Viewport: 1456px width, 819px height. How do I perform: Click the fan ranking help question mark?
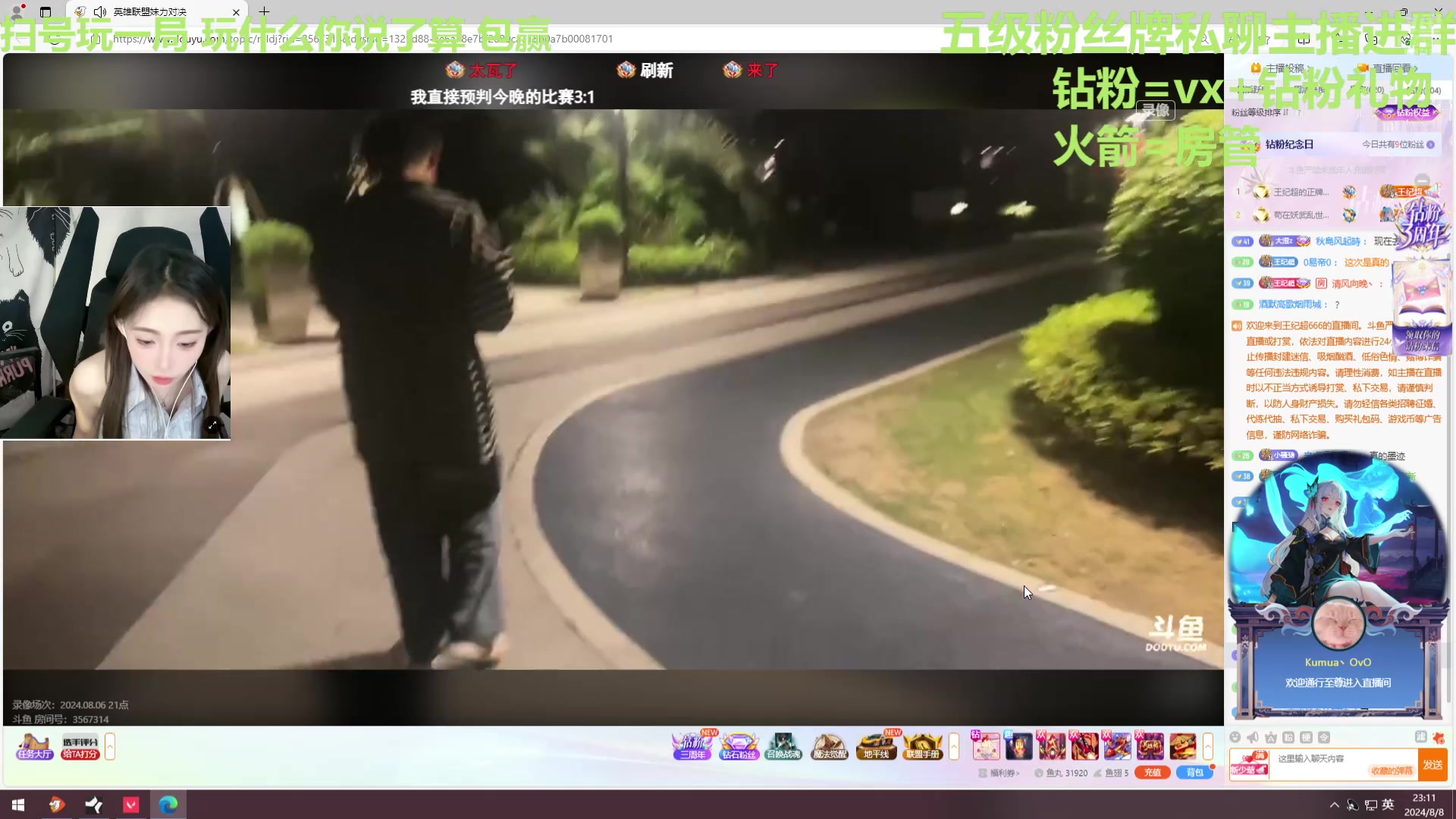coord(1299,113)
